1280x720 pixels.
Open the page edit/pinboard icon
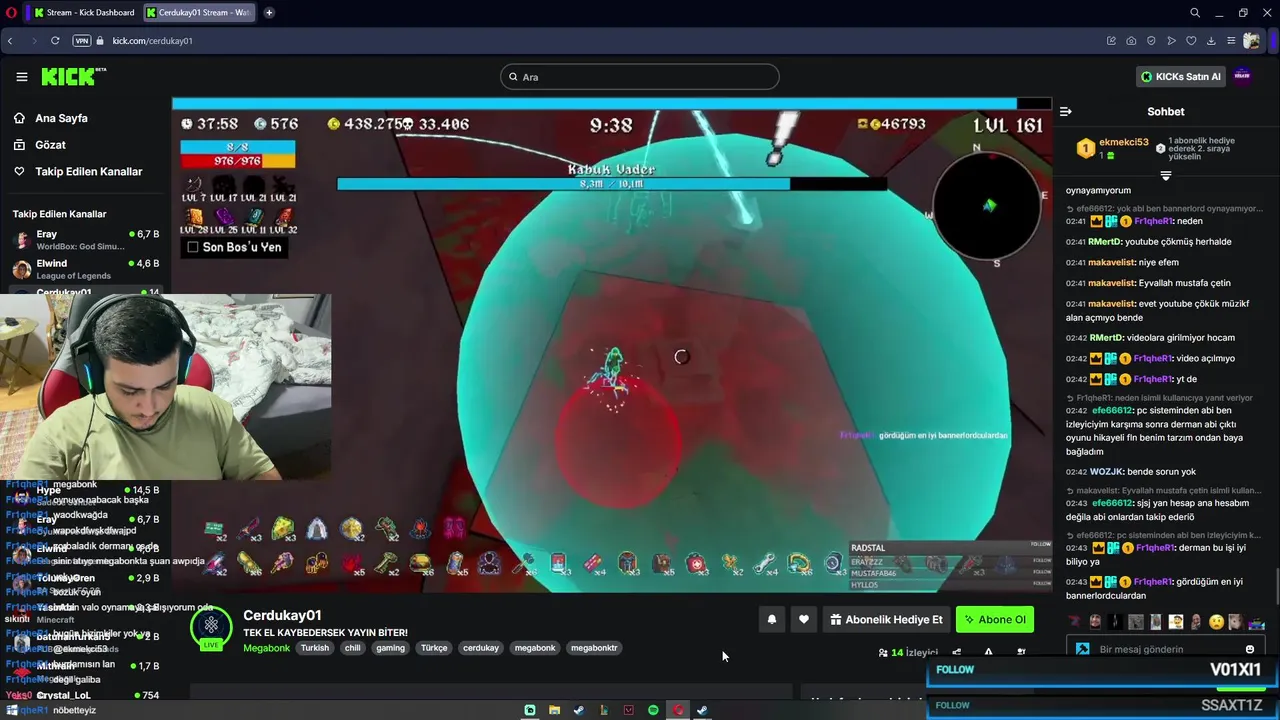(1111, 41)
